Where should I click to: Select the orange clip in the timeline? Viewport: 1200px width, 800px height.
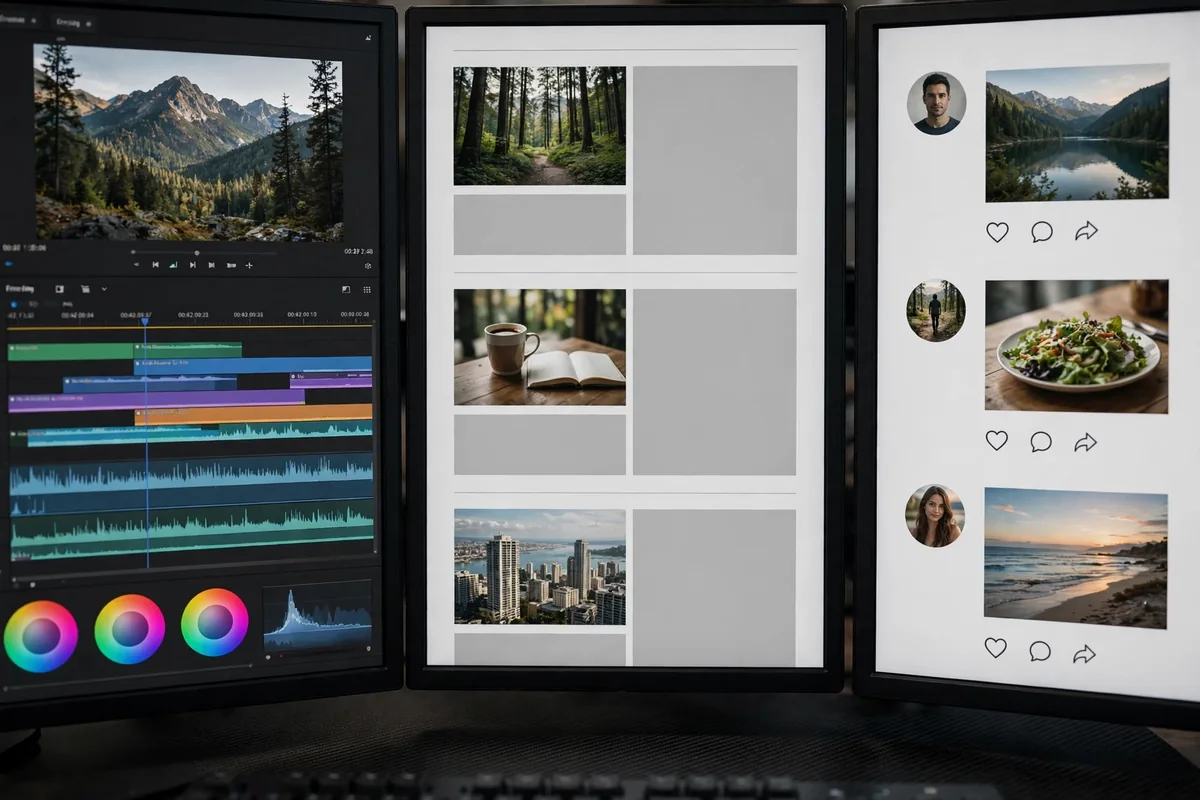[x=253, y=414]
